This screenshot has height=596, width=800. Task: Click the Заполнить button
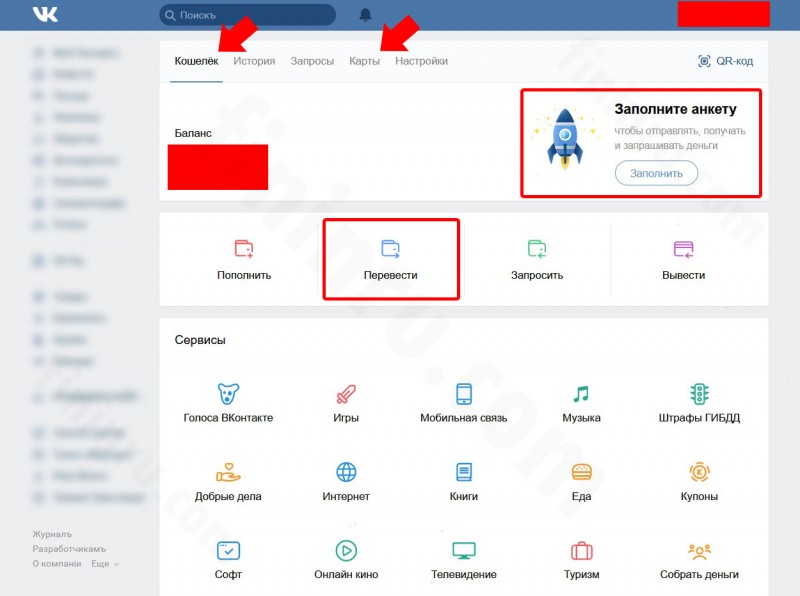[x=656, y=173]
